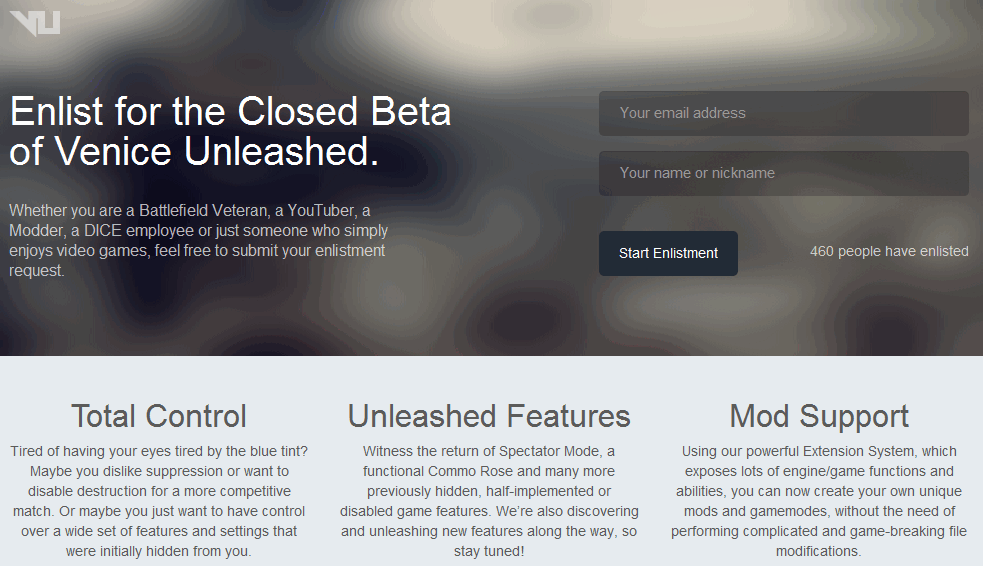The image size is (983, 566).
Task: Click 'functional Commo Rose' text line
Action: [489, 471]
